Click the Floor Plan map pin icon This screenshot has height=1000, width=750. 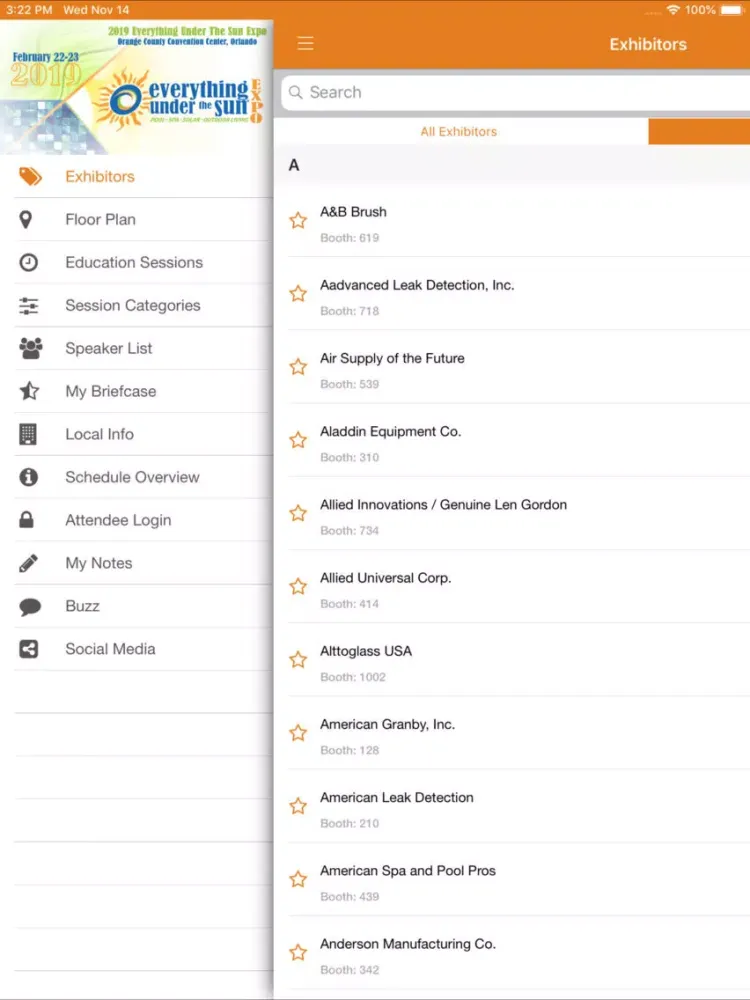pos(26,219)
